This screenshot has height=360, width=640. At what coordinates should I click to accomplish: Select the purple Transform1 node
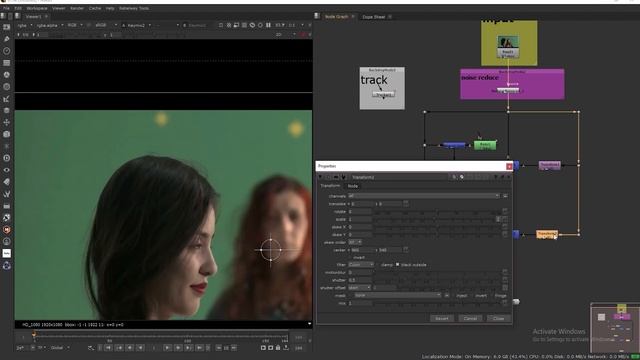(549, 165)
